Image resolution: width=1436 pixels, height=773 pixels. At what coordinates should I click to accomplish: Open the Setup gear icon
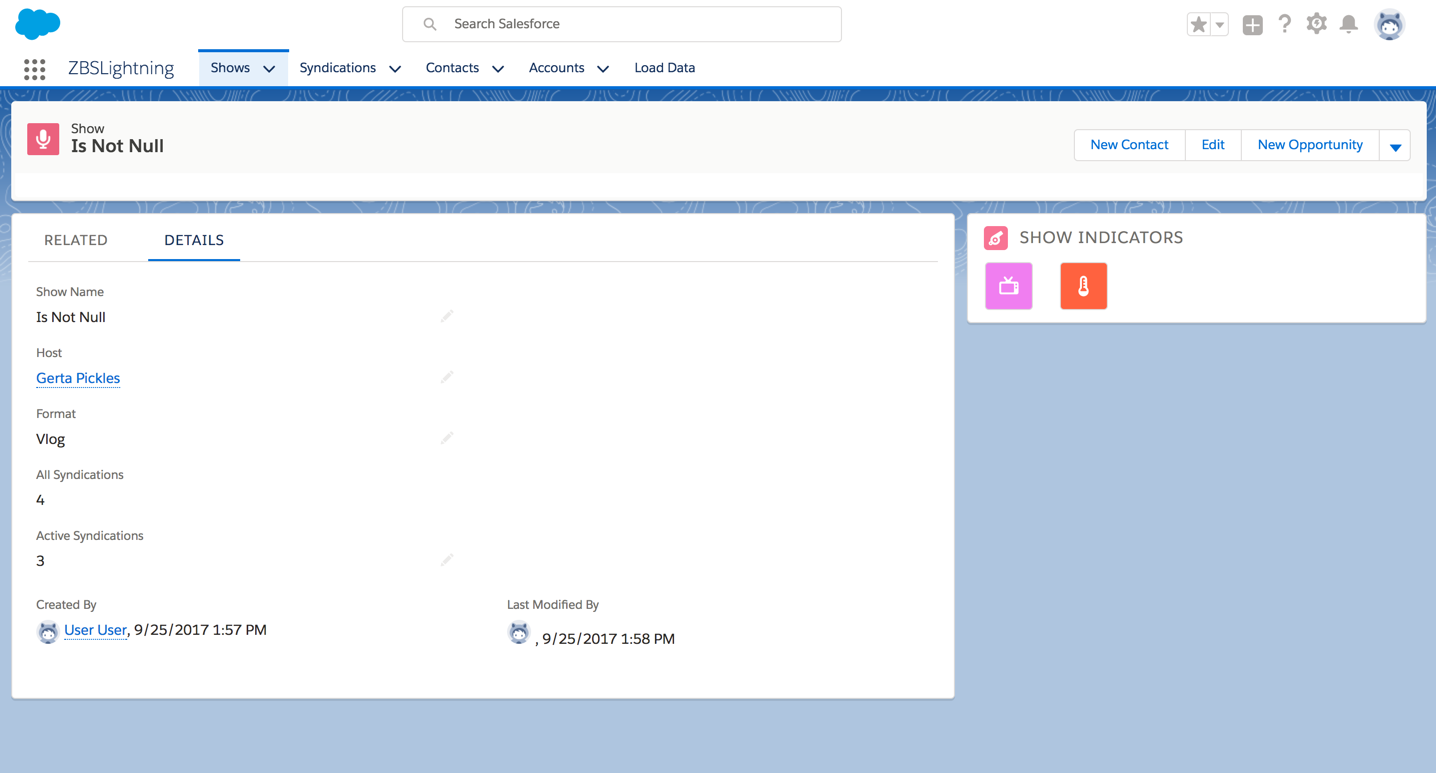tap(1317, 24)
